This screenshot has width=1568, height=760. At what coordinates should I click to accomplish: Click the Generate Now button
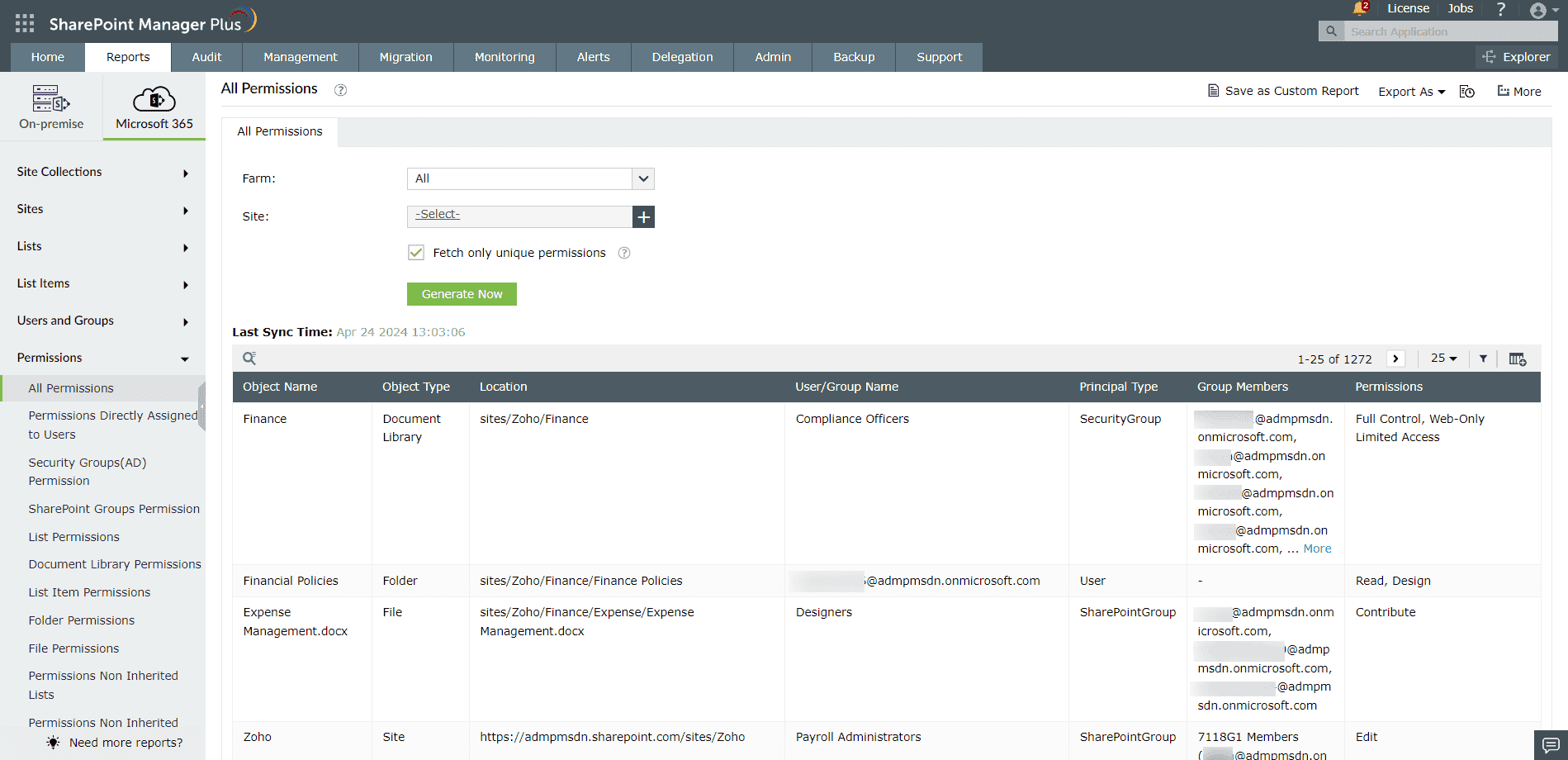(x=462, y=293)
